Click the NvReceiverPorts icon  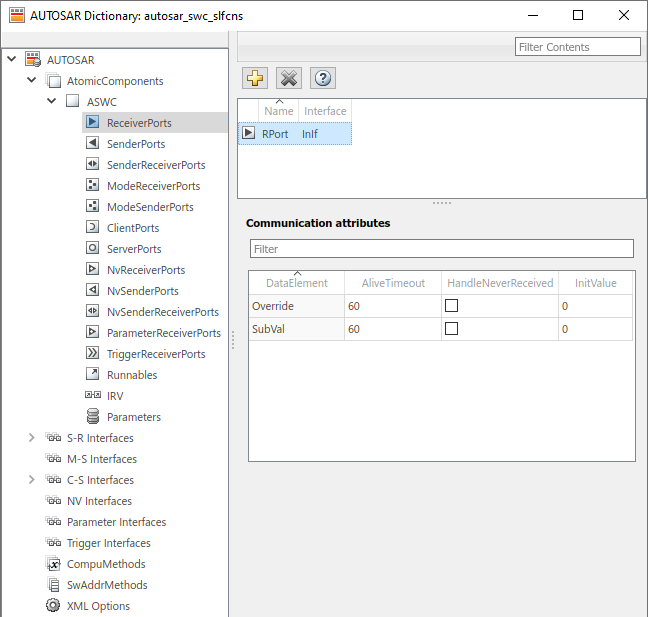pos(93,269)
